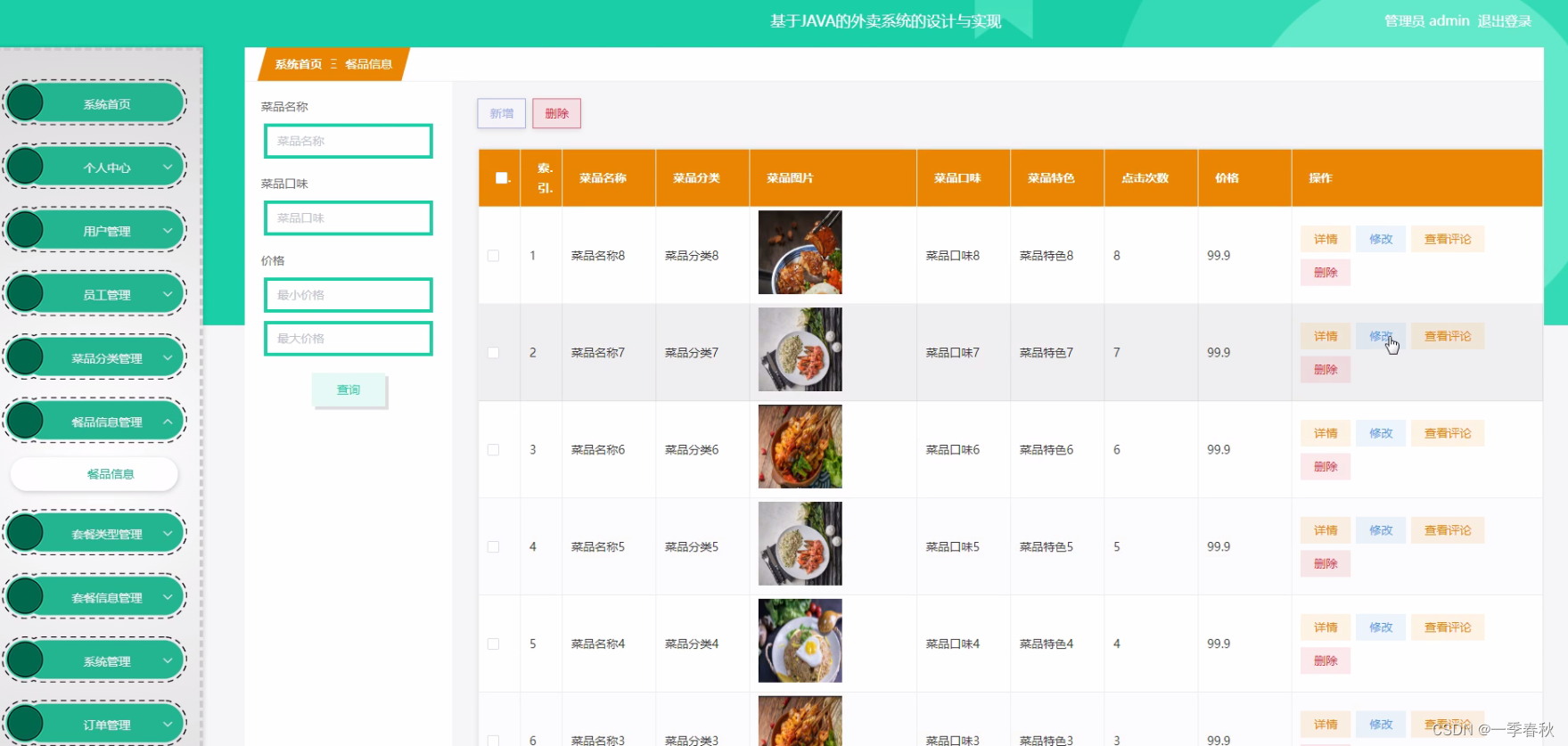Focus the 最大价格 input field
Viewport: 1568px width, 746px height.
click(x=349, y=339)
